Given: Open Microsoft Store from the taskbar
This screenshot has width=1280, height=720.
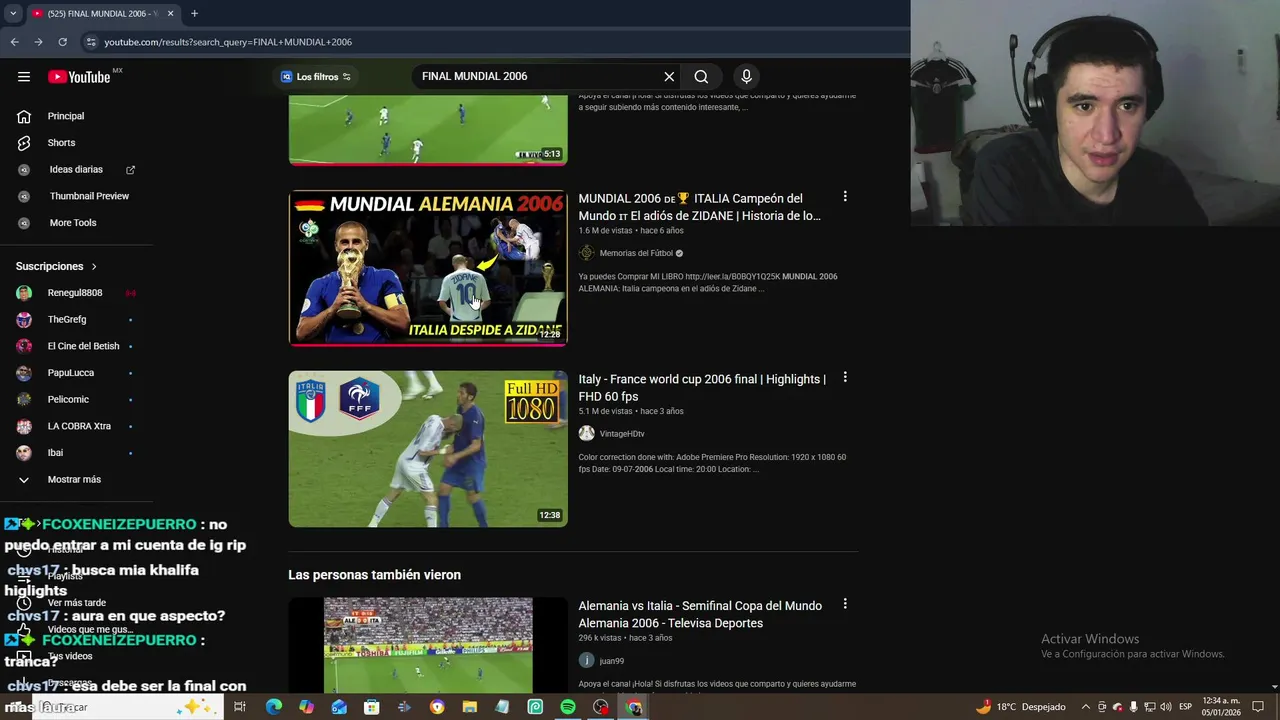Looking at the screenshot, I should click(x=371, y=707).
